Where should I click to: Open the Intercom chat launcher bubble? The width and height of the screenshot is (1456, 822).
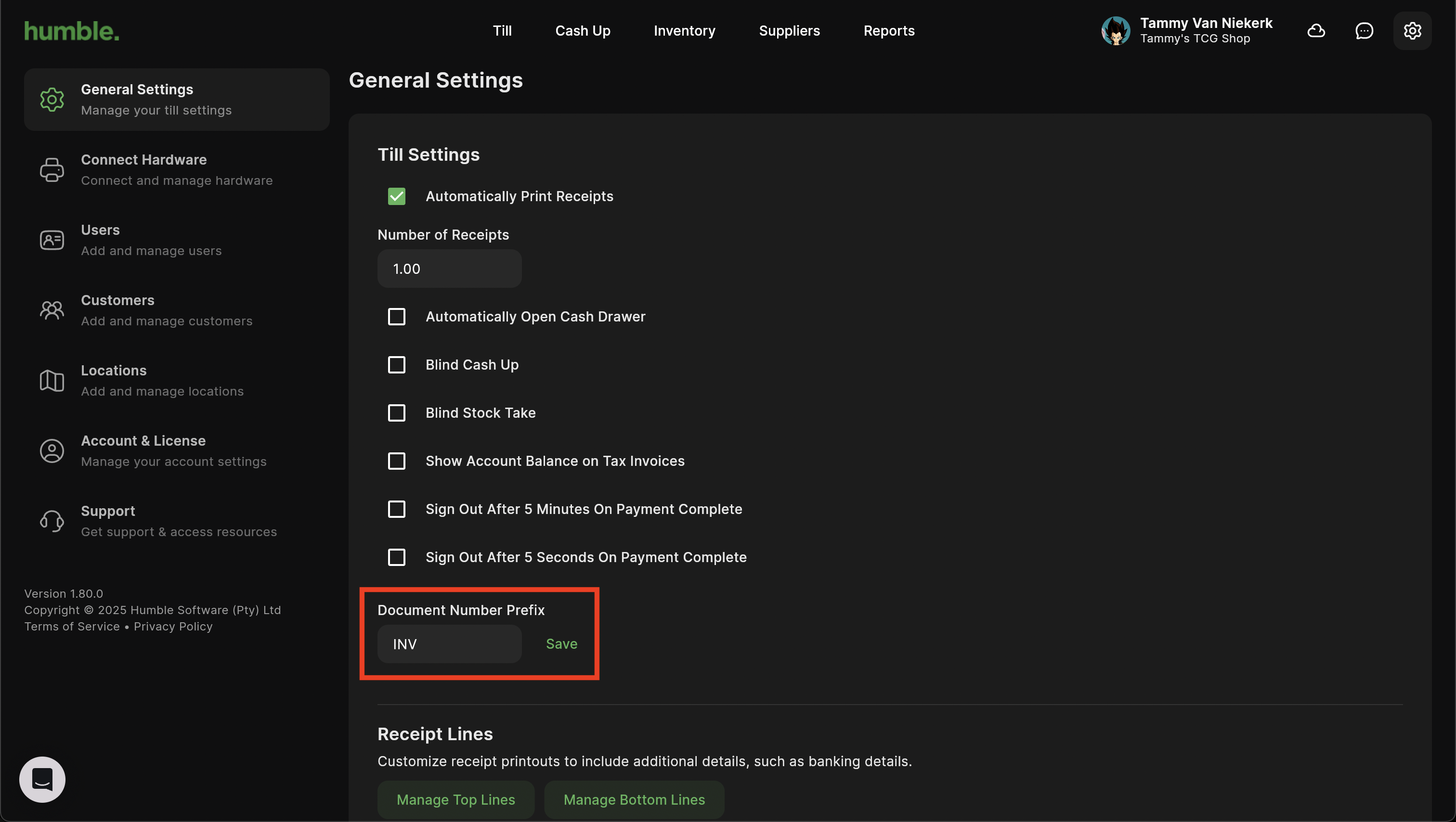click(42, 779)
